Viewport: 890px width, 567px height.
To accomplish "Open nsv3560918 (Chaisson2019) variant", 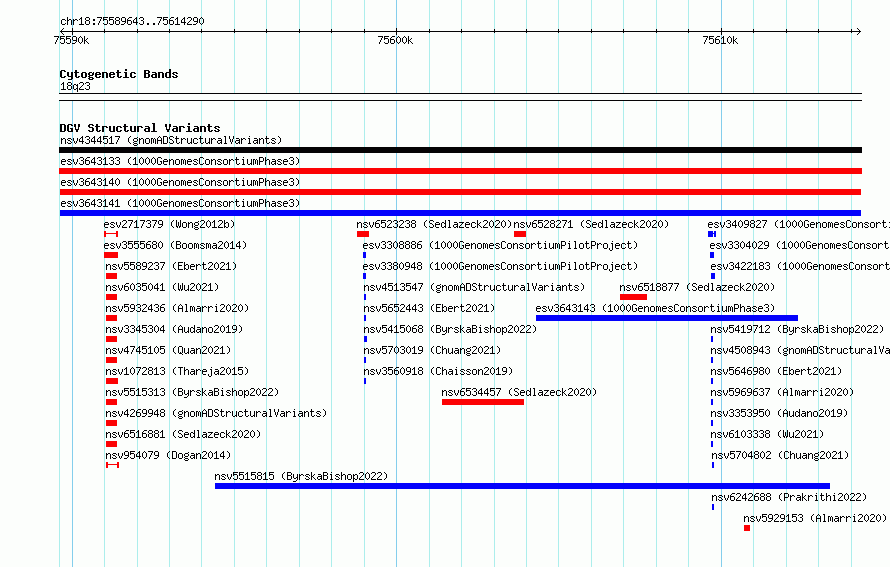I will (x=438, y=371).
